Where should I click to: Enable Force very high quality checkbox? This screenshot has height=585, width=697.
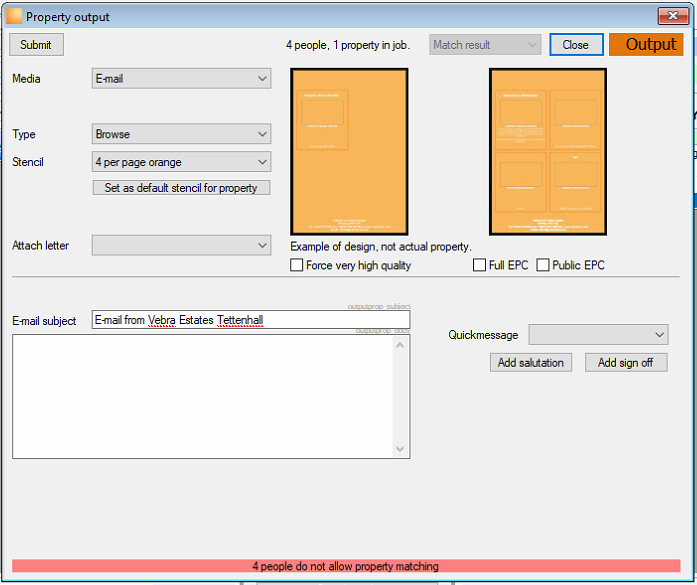296,265
